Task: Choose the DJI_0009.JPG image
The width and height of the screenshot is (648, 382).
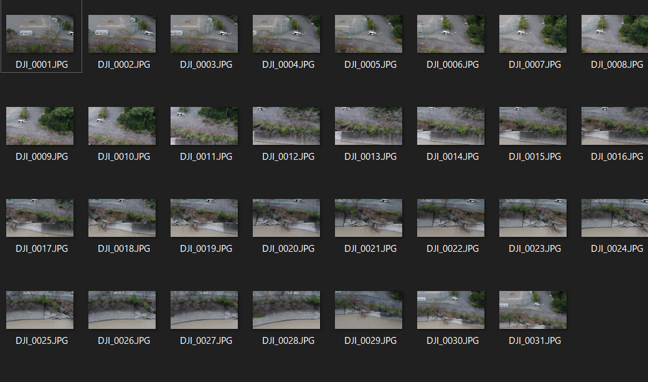Action: pos(40,126)
